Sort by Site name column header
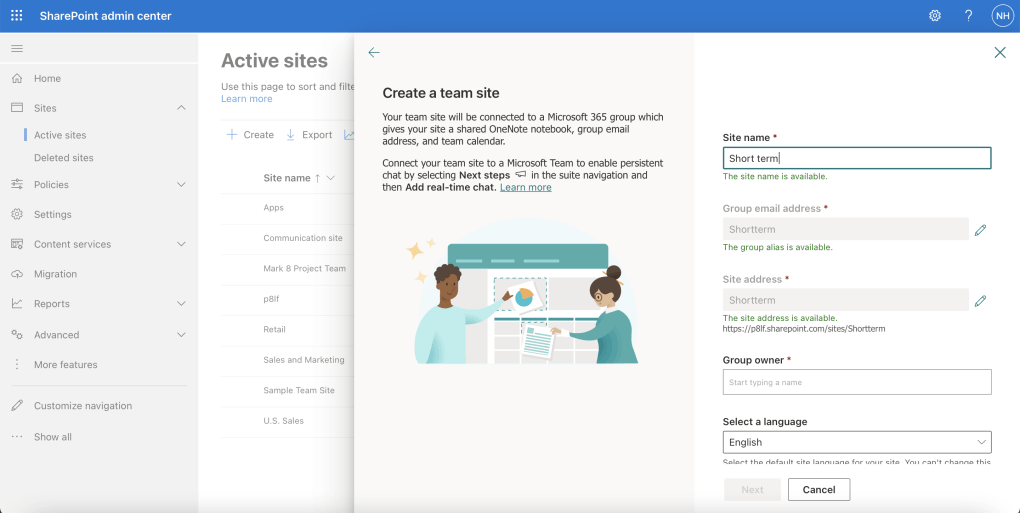Screen dimensions: 1020x513 287,178
